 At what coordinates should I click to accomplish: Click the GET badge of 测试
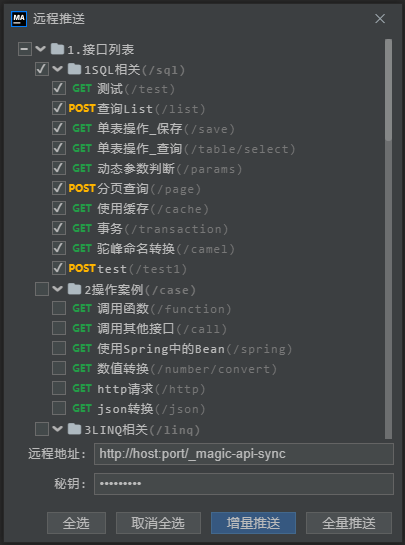click(x=82, y=89)
